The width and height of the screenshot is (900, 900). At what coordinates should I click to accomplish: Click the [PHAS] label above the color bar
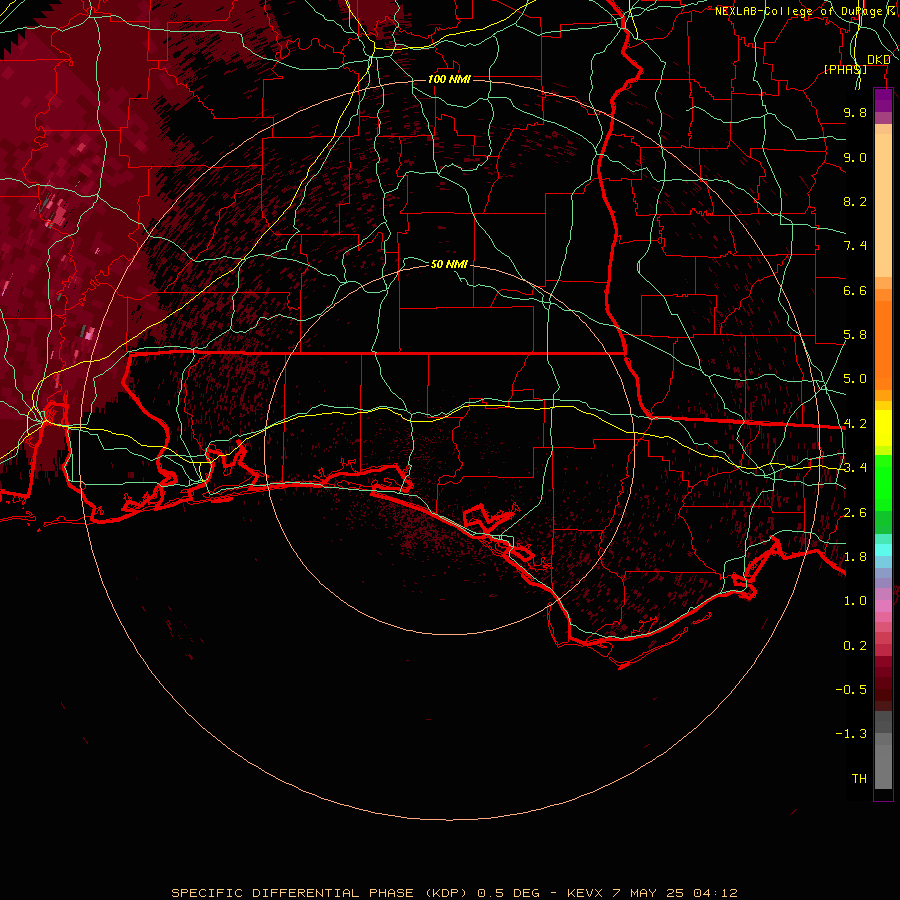click(x=845, y=69)
